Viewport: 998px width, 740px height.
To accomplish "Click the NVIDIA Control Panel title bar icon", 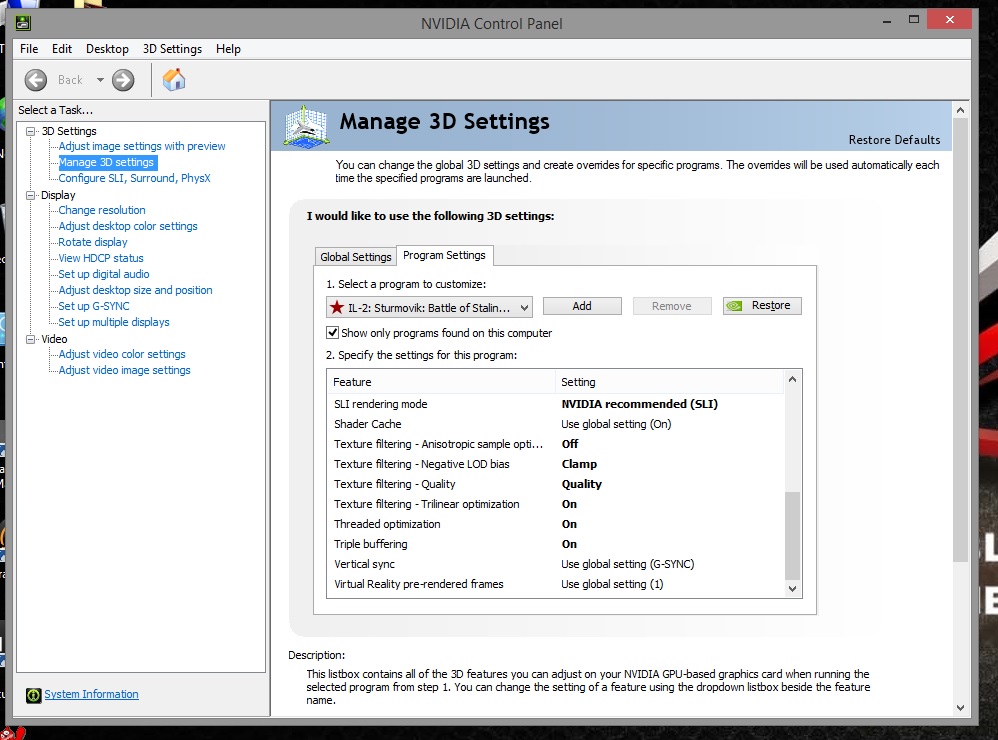I will (23, 24).
